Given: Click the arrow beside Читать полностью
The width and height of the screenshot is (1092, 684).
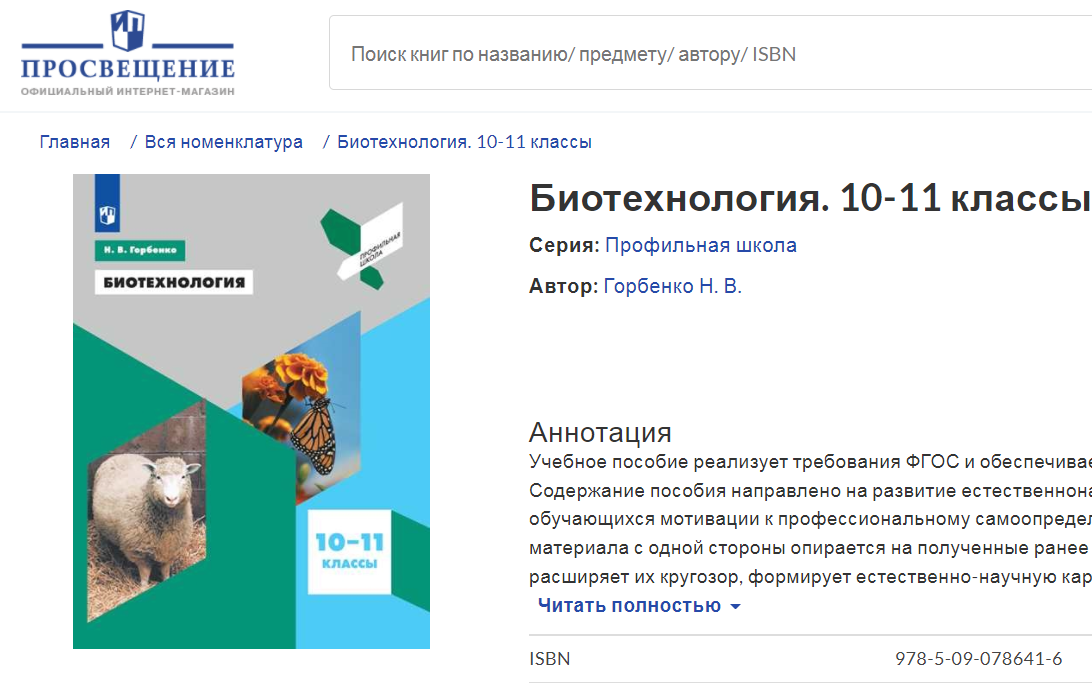Looking at the screenshot, I should (736, 607).
